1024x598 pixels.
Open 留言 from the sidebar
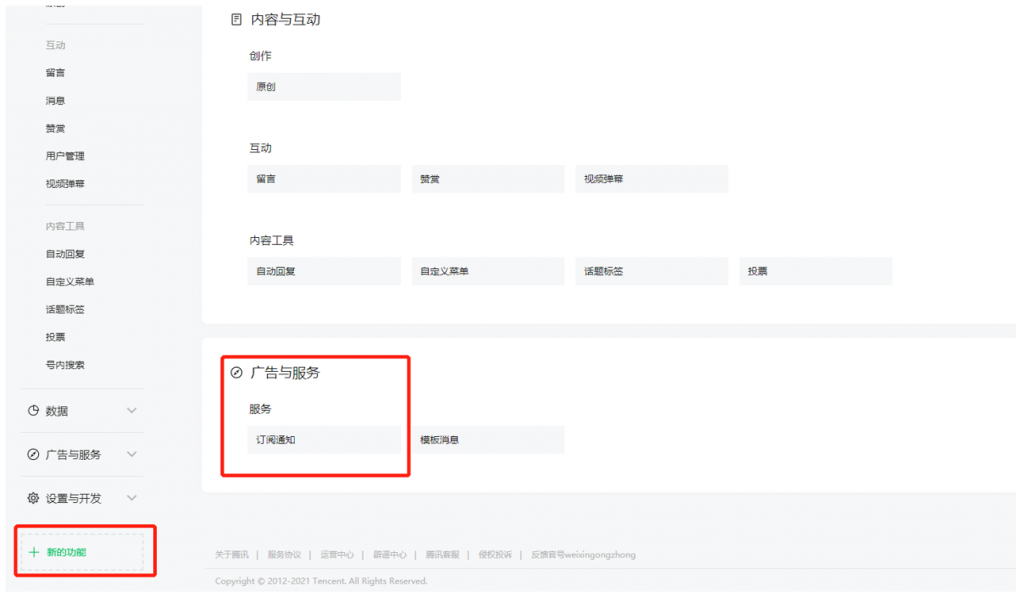click(x=55, y=72)
